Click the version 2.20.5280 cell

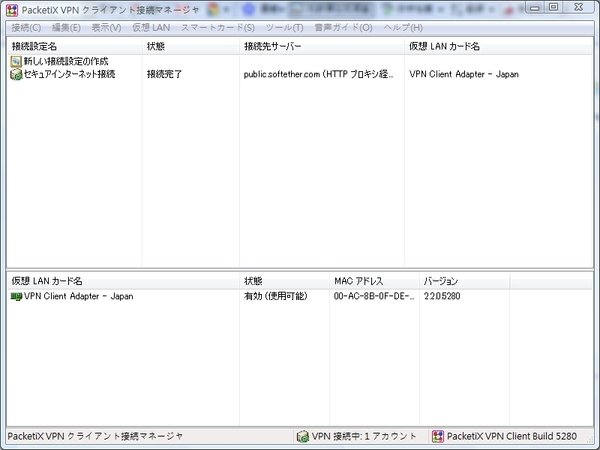pos(442,296)
